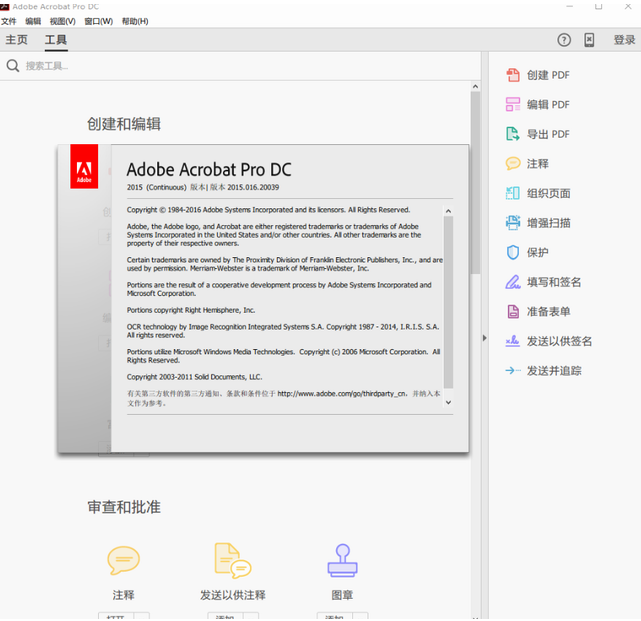Click the 发送以供注释 label text

click(x=233, y=595)
